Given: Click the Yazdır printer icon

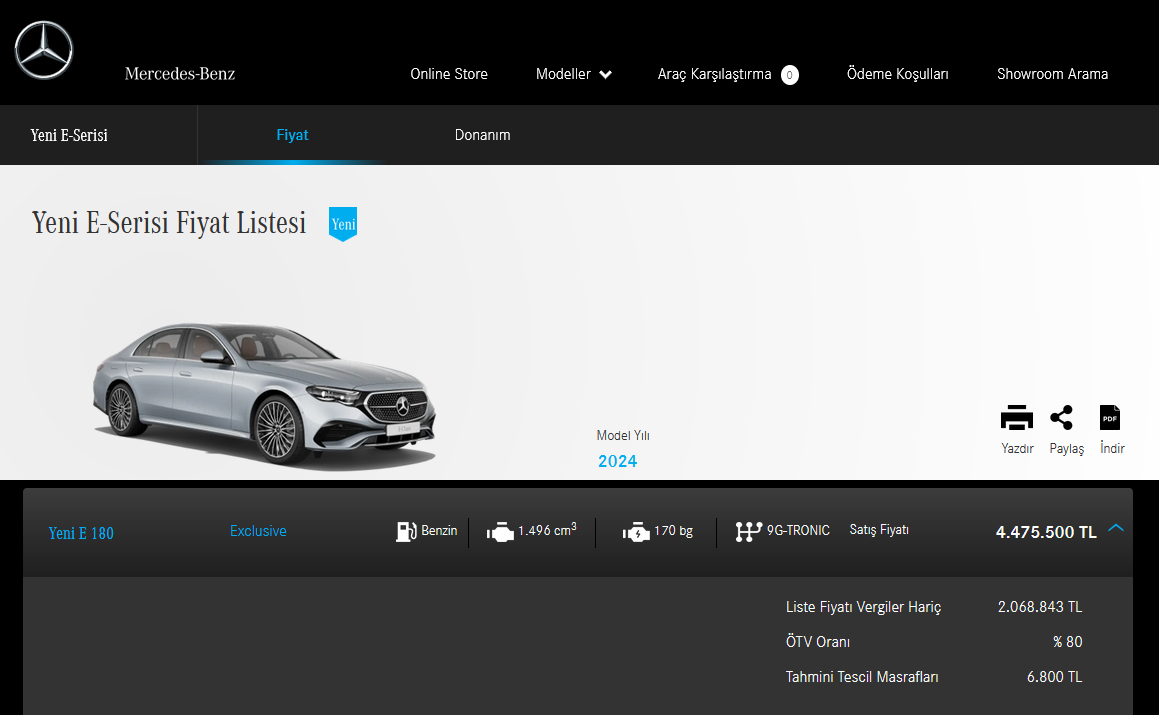Looking at the screenshot, I should pyautogui.click(x=1016, y=418).
